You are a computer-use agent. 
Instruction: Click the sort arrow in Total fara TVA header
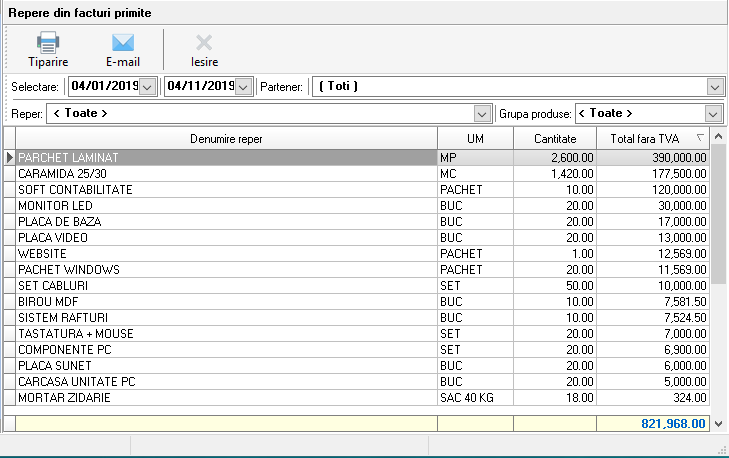(x=700, y=138)
